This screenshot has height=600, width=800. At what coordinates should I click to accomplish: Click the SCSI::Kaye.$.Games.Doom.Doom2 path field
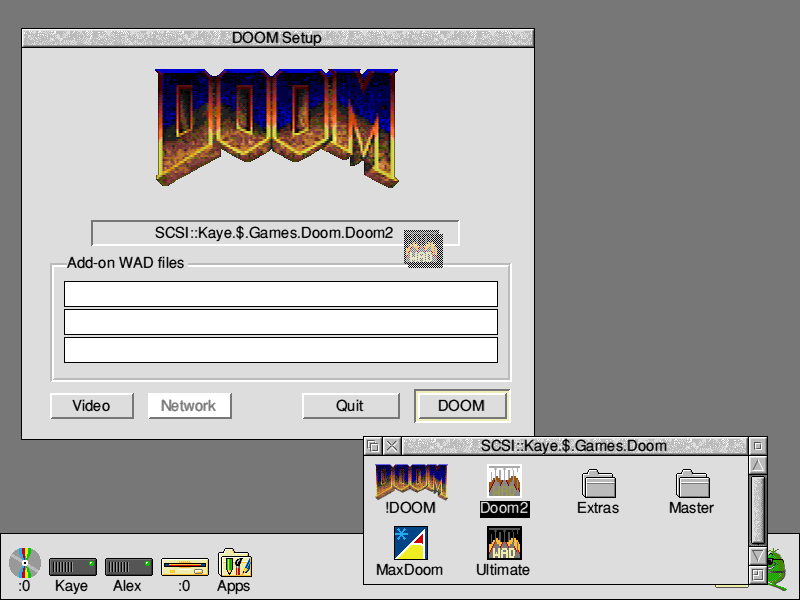coord(275,233)
